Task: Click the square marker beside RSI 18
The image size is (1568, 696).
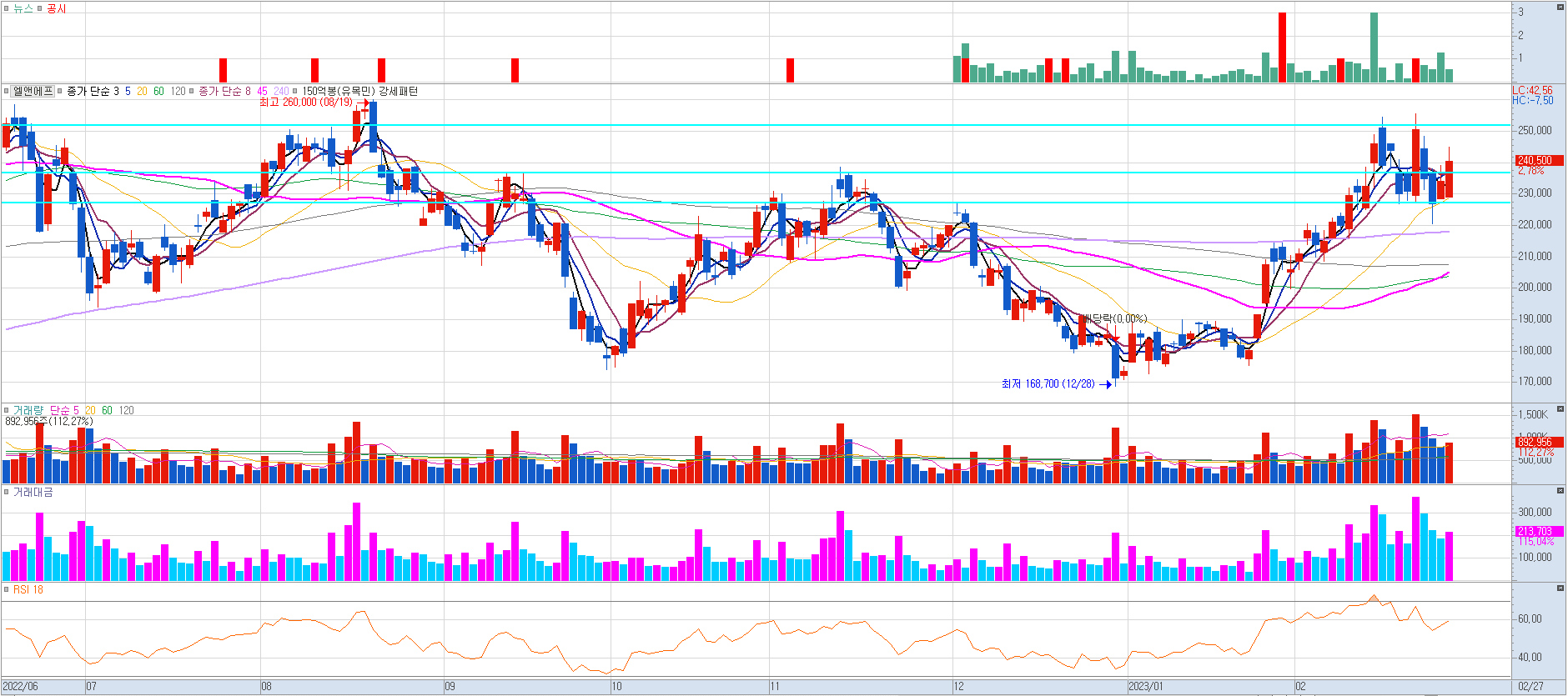Action: coord(7,589)
